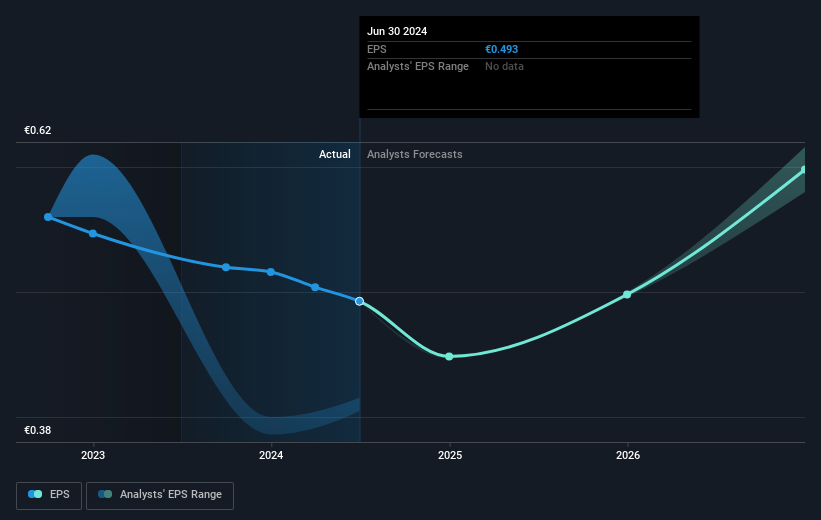Click the €0.62 axis value
821x520 pixels.
38,130
